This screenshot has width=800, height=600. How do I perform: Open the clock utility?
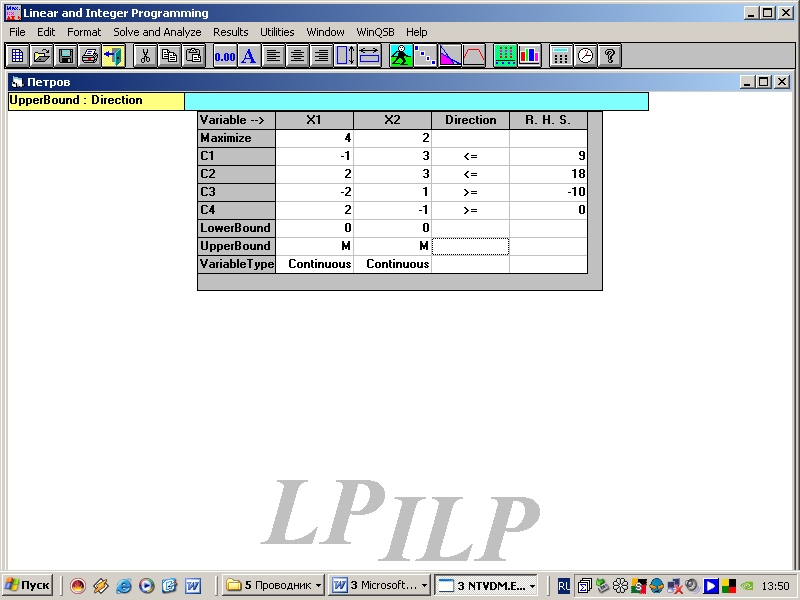[x=585, y=56]
